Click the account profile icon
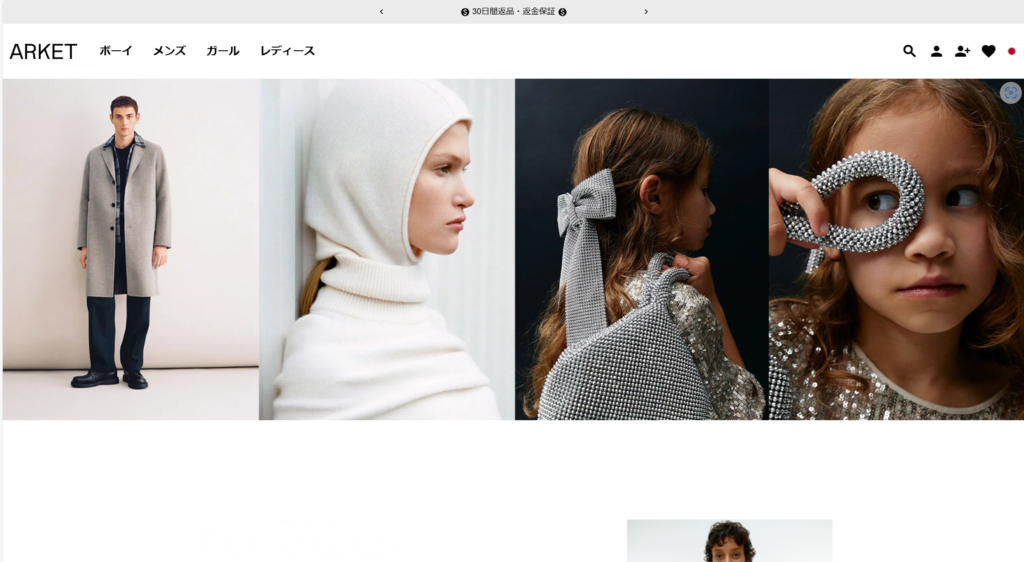The height and width of the screenshot is (562, 1024). (936, 51)
